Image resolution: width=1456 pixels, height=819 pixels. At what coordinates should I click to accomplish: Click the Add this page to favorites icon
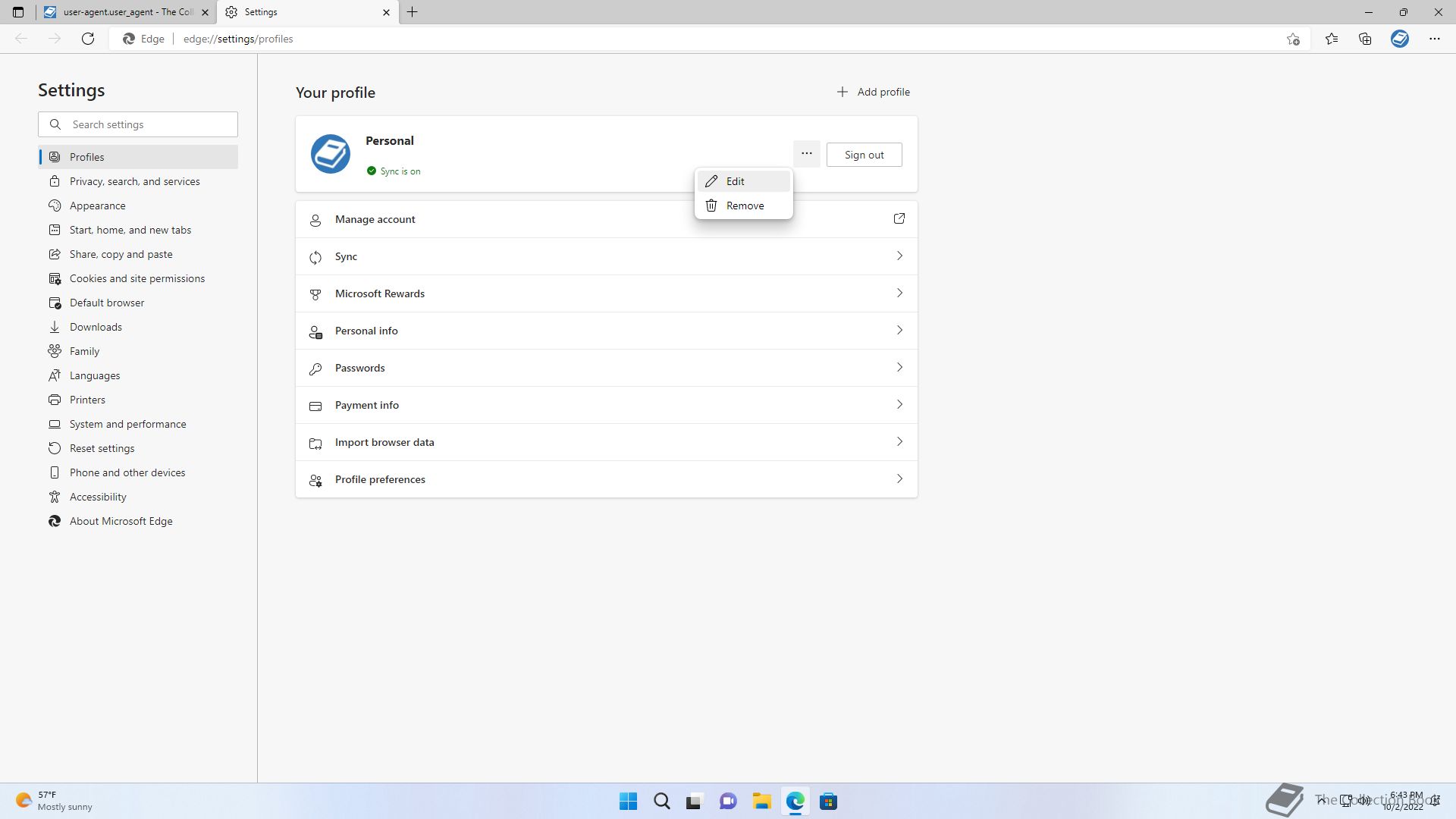1293,39
